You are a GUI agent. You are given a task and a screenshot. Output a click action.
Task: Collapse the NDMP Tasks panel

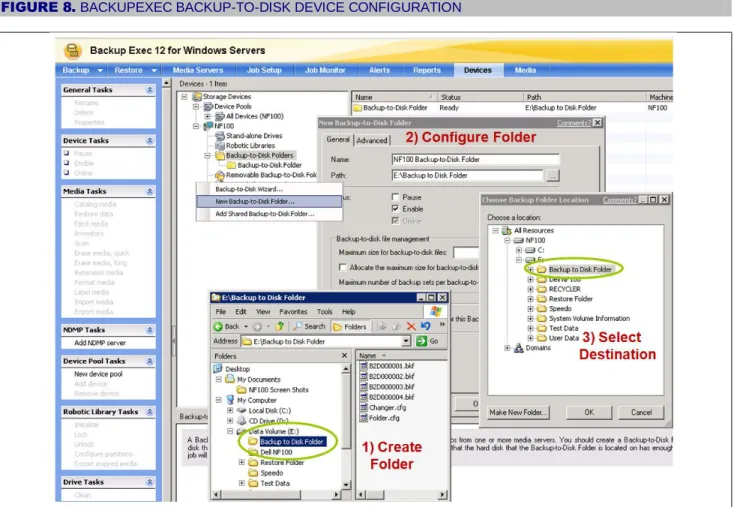pyautogui.click(x=150, y=330)
